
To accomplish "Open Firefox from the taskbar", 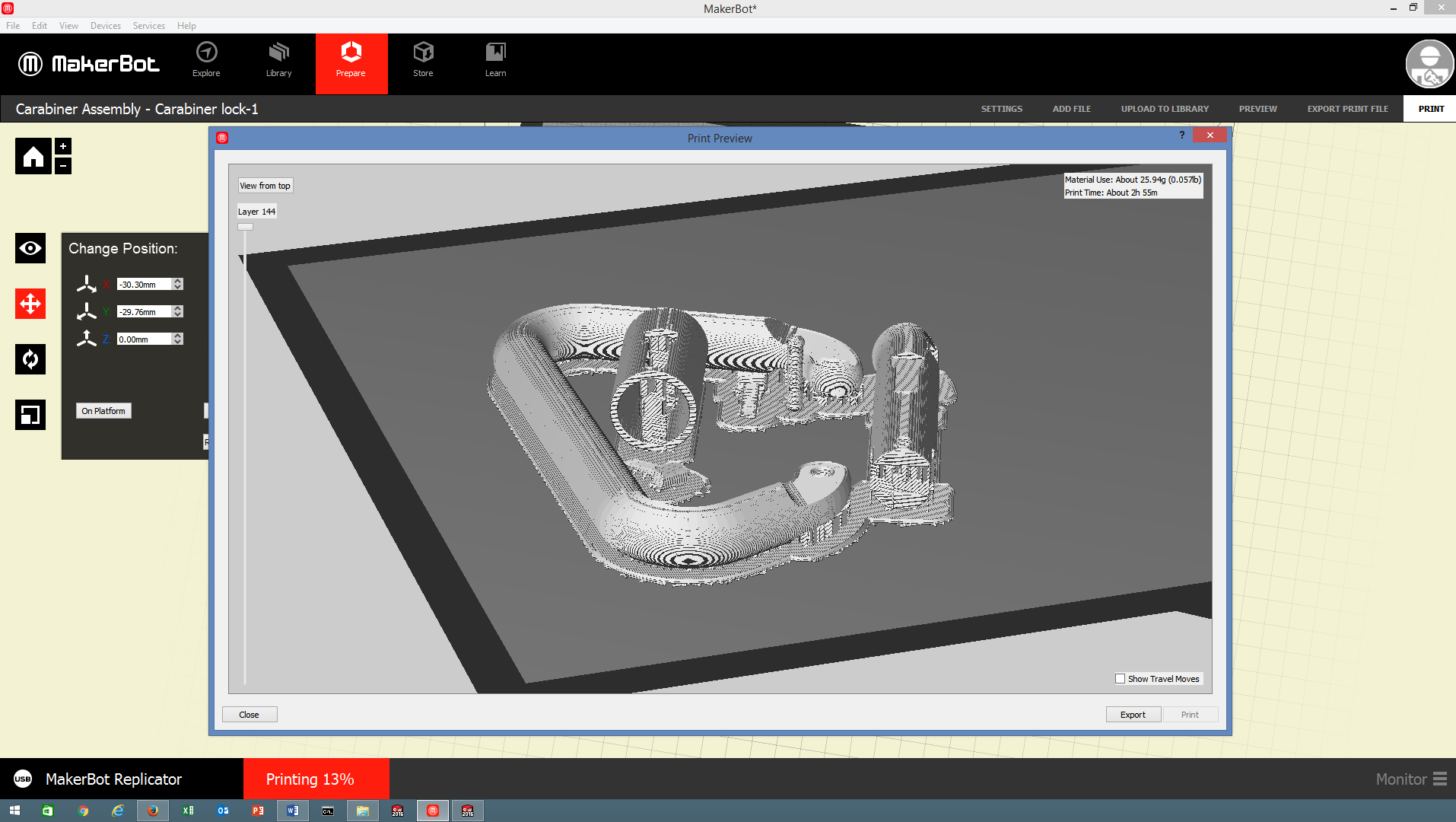I will (x=153, y=811).
